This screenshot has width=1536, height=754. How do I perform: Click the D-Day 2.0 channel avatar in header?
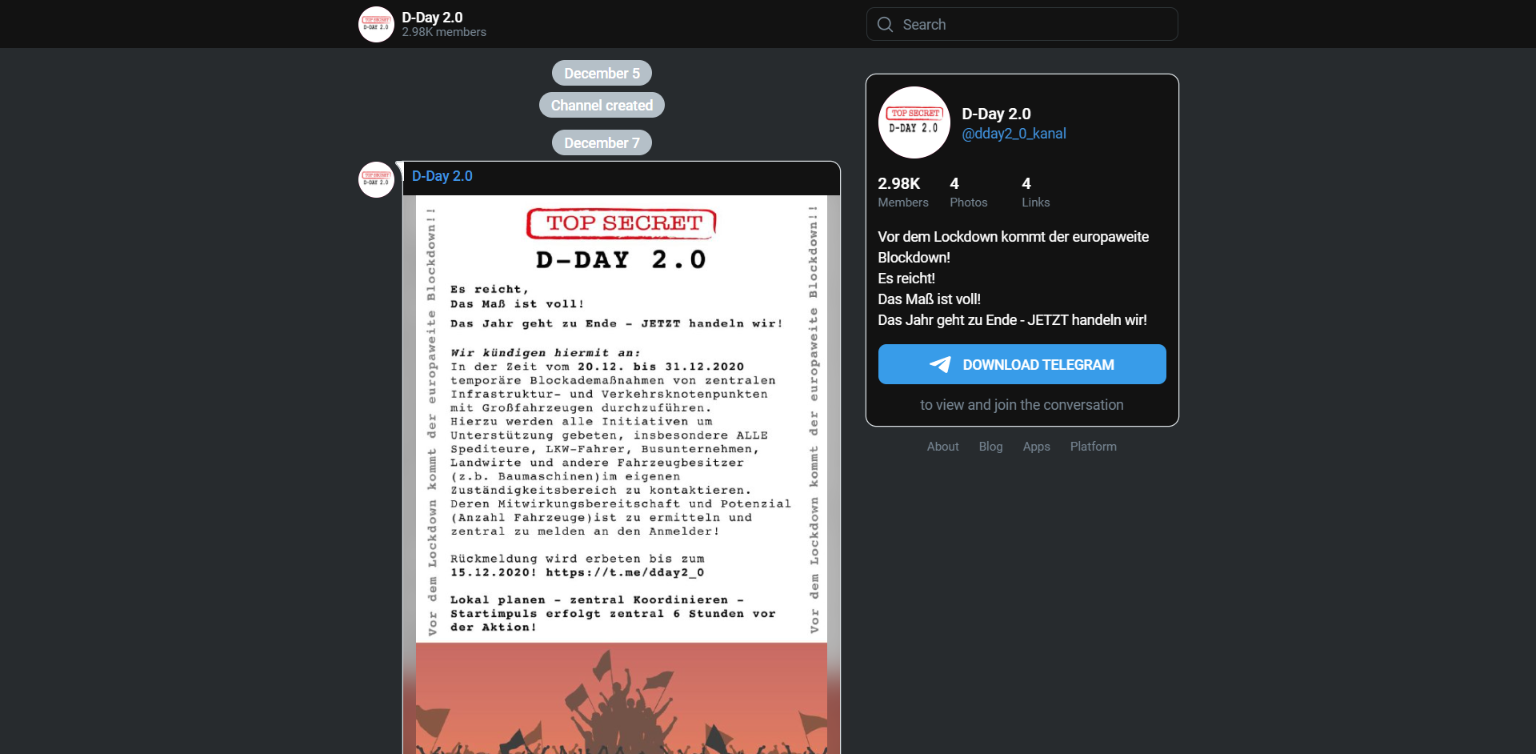(376, 24)
